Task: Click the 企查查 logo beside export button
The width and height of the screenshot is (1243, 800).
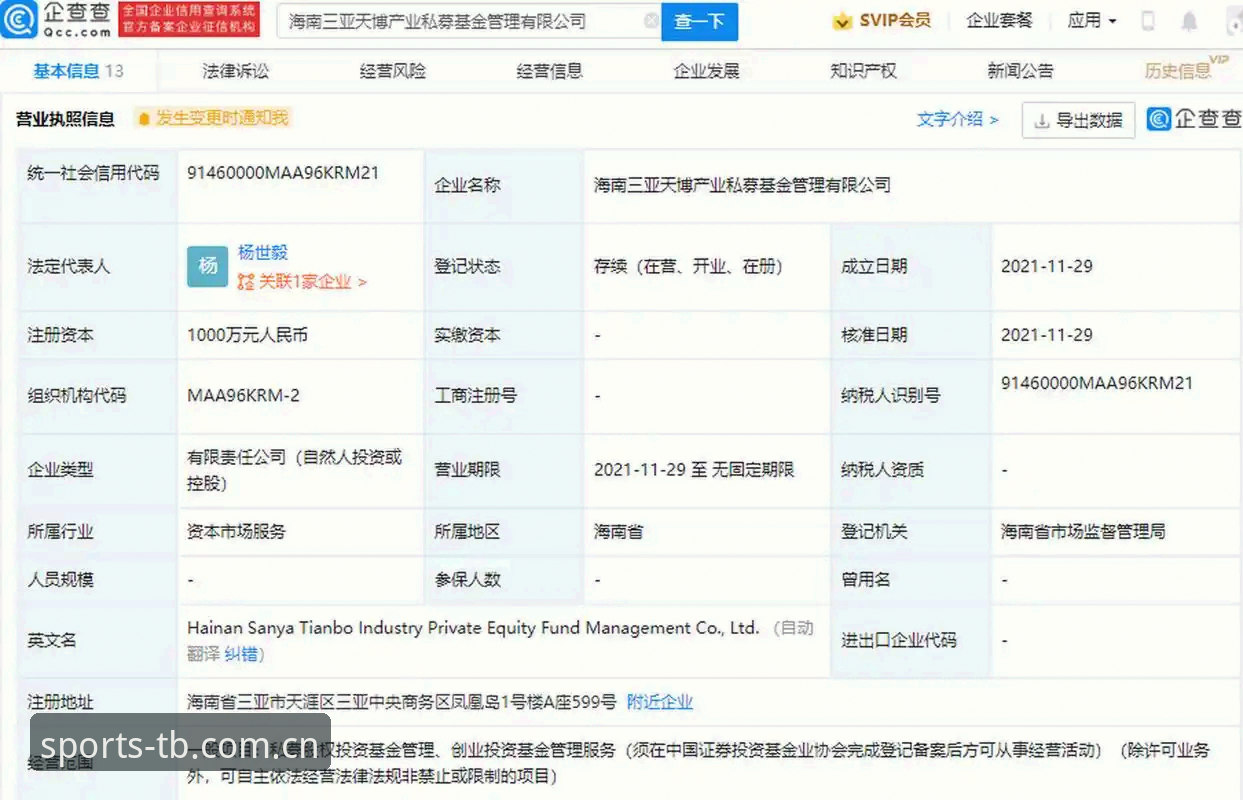Action: pos(1193,119)
